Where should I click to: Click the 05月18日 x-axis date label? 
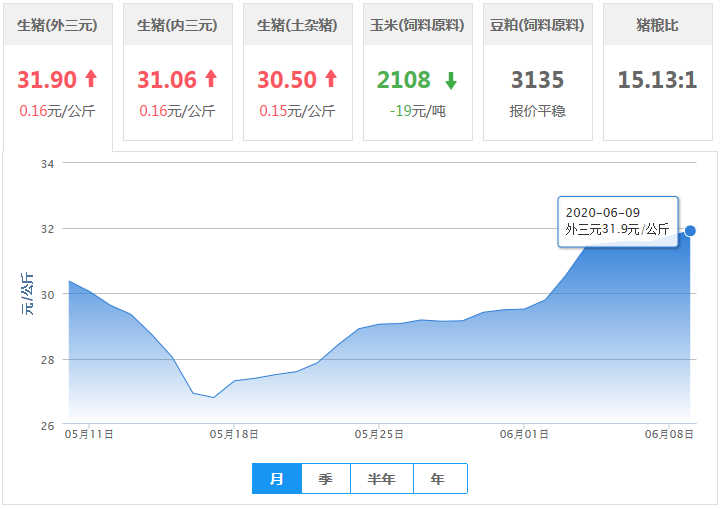point(234,435)
